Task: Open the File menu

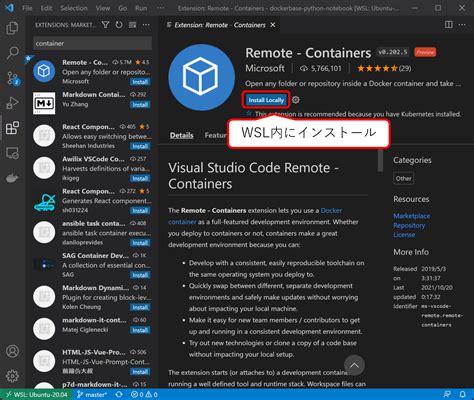Action: [27, 8]
